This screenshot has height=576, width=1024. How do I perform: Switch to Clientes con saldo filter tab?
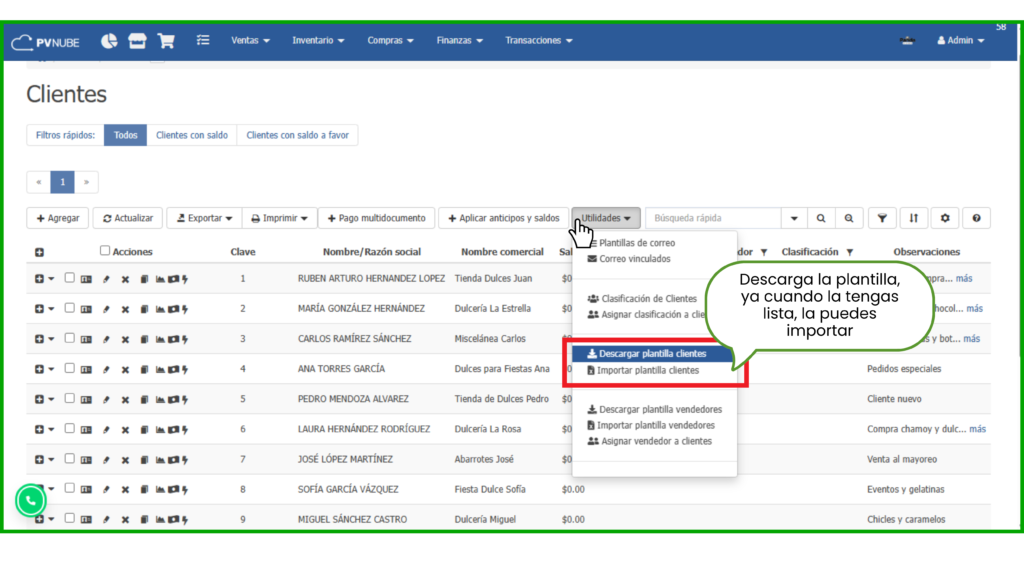coord(192,135)
